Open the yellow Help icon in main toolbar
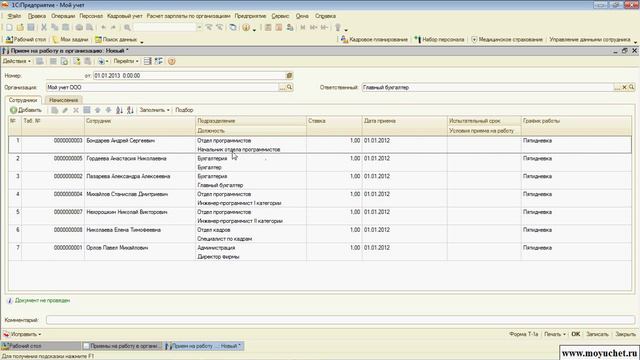This screenshot has height=360, width=640. [x=246, y=27]
